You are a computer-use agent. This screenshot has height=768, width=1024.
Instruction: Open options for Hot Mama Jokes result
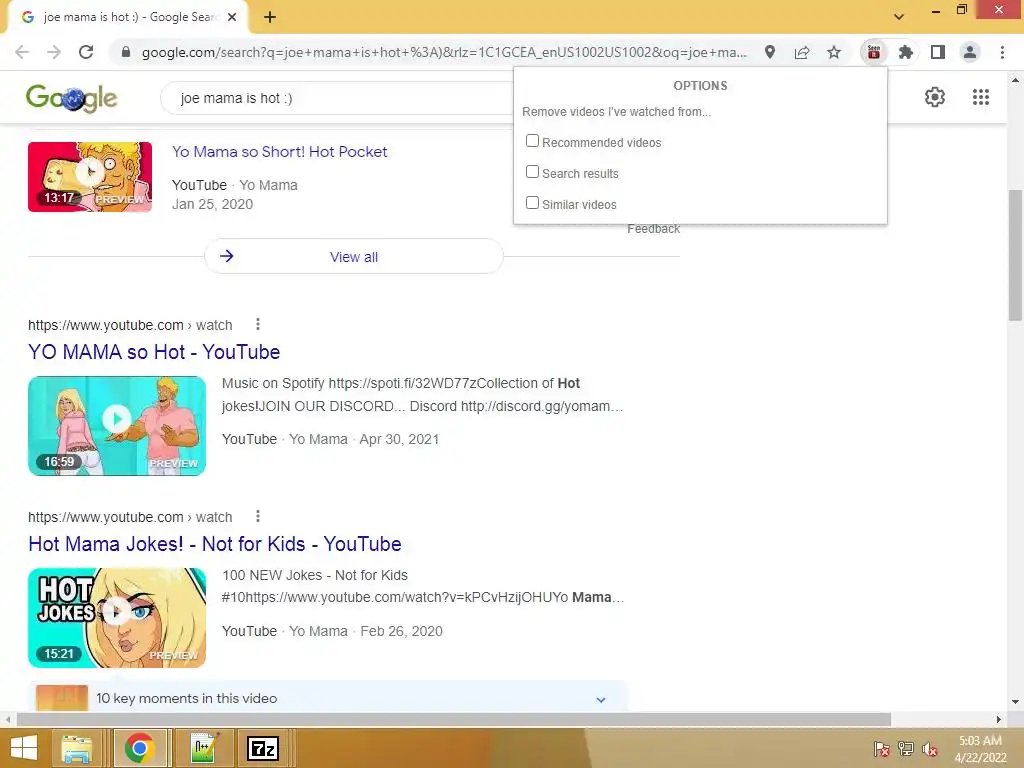click(x=258, y=517)
